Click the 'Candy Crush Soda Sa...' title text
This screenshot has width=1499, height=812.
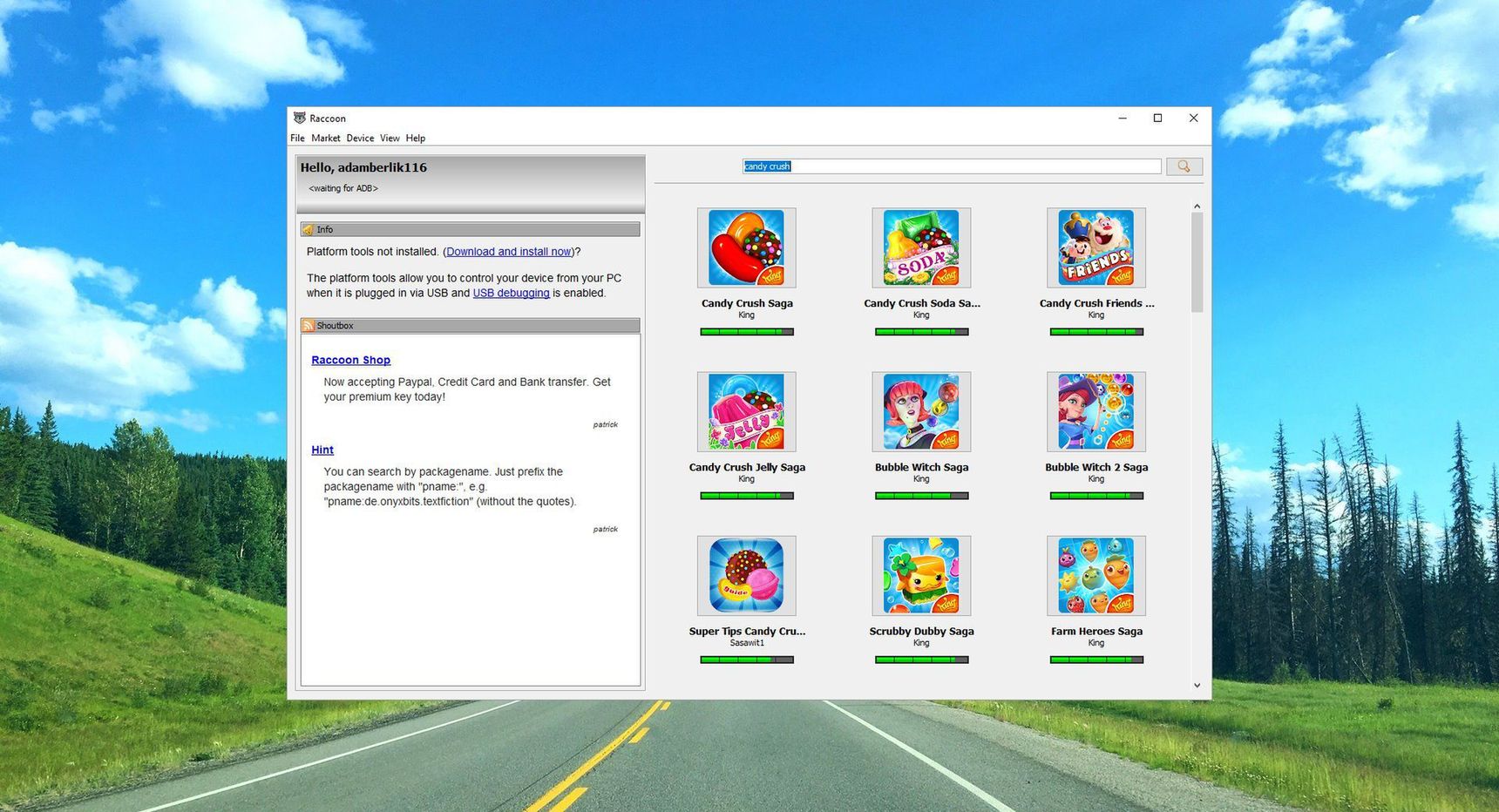(x=922, y=303)
